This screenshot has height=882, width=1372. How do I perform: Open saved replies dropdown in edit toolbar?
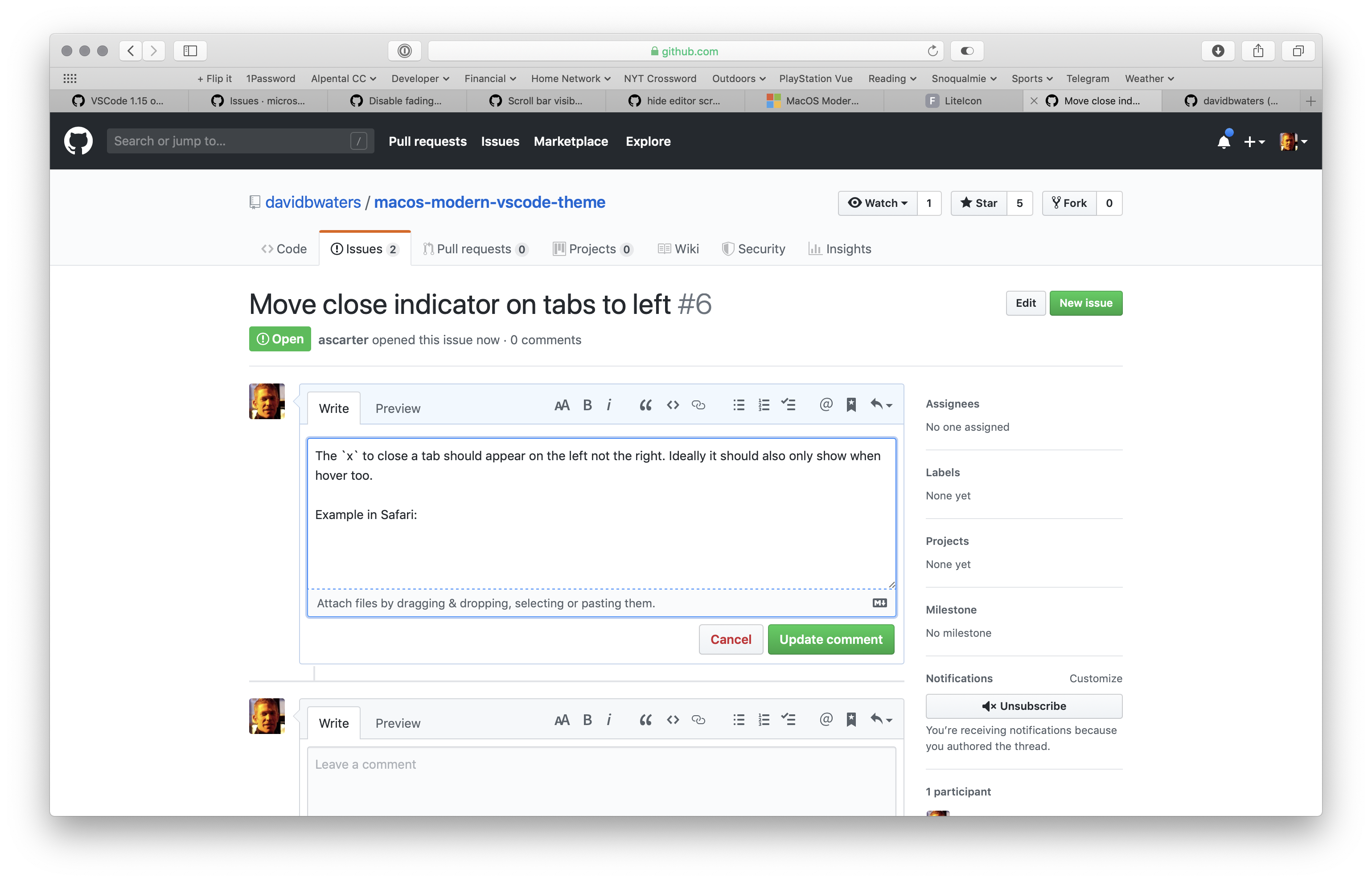pyautogui.click(x=882, y=405)
